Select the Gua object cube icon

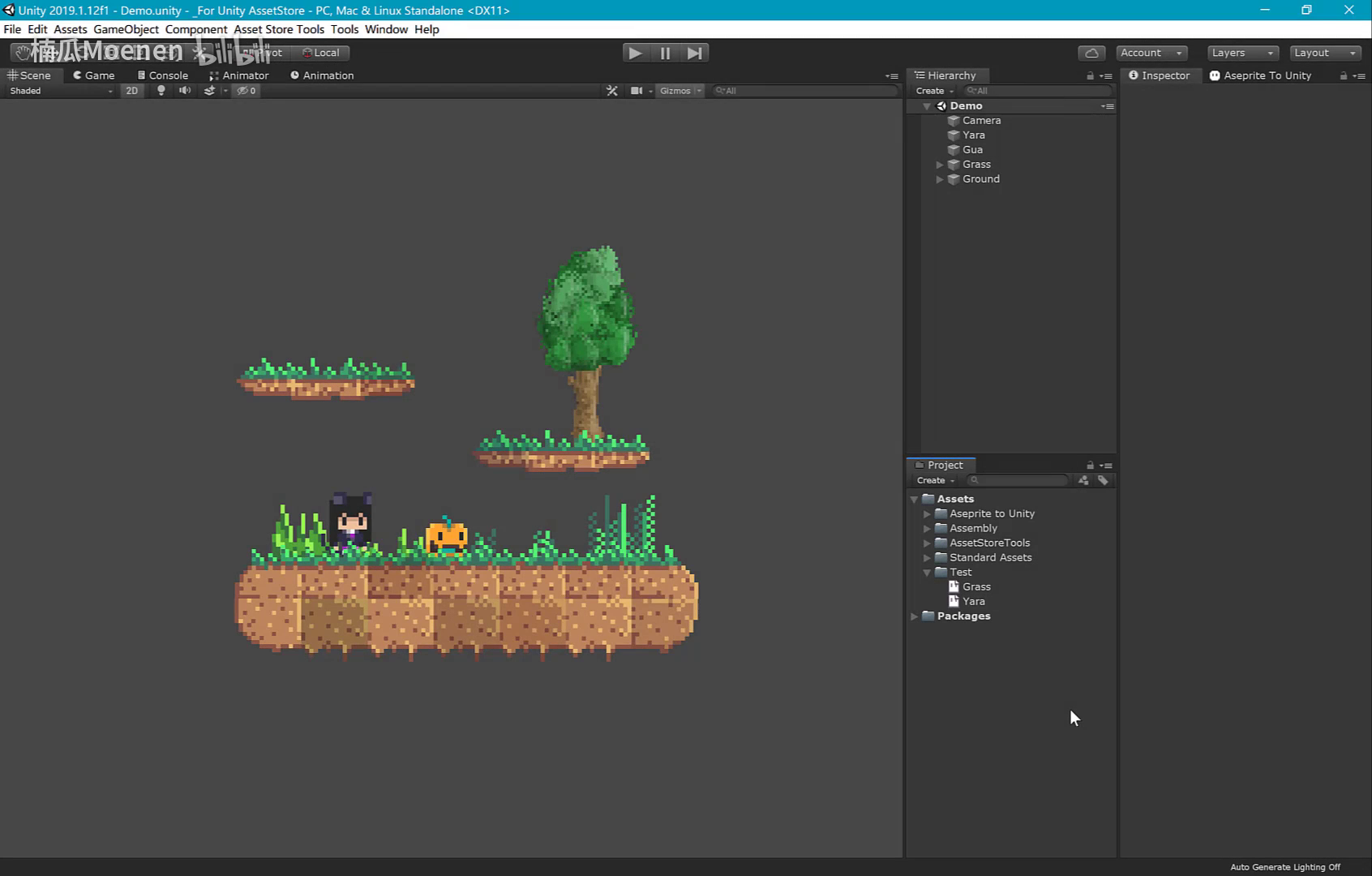coord(954,150)
